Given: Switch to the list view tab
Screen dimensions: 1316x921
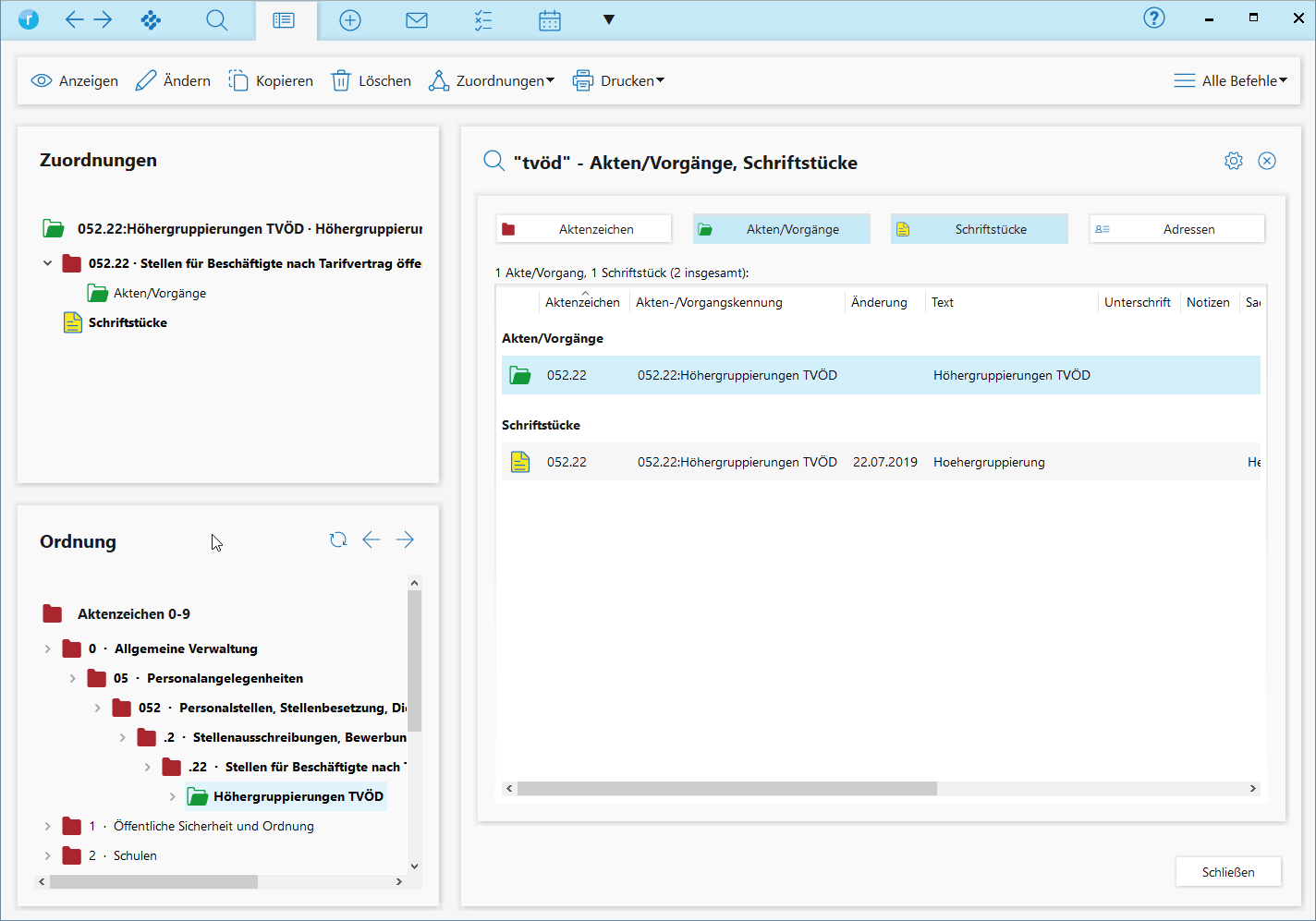Looking at the screenshot, I should [285, 20].
